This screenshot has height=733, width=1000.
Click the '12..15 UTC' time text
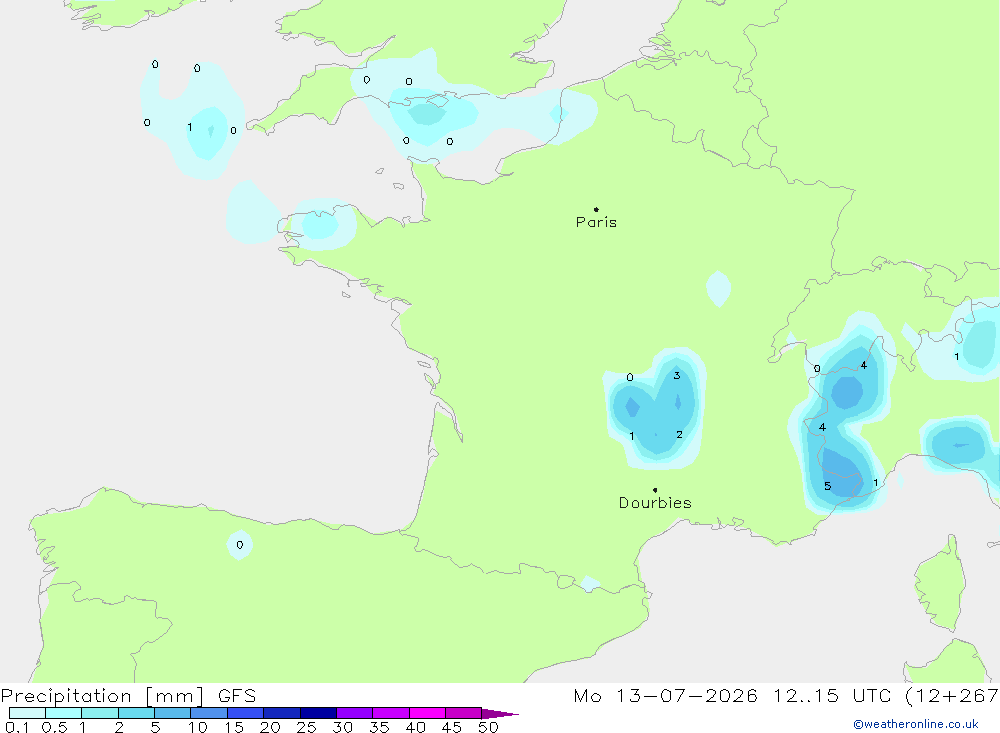(x=832, y=696)
